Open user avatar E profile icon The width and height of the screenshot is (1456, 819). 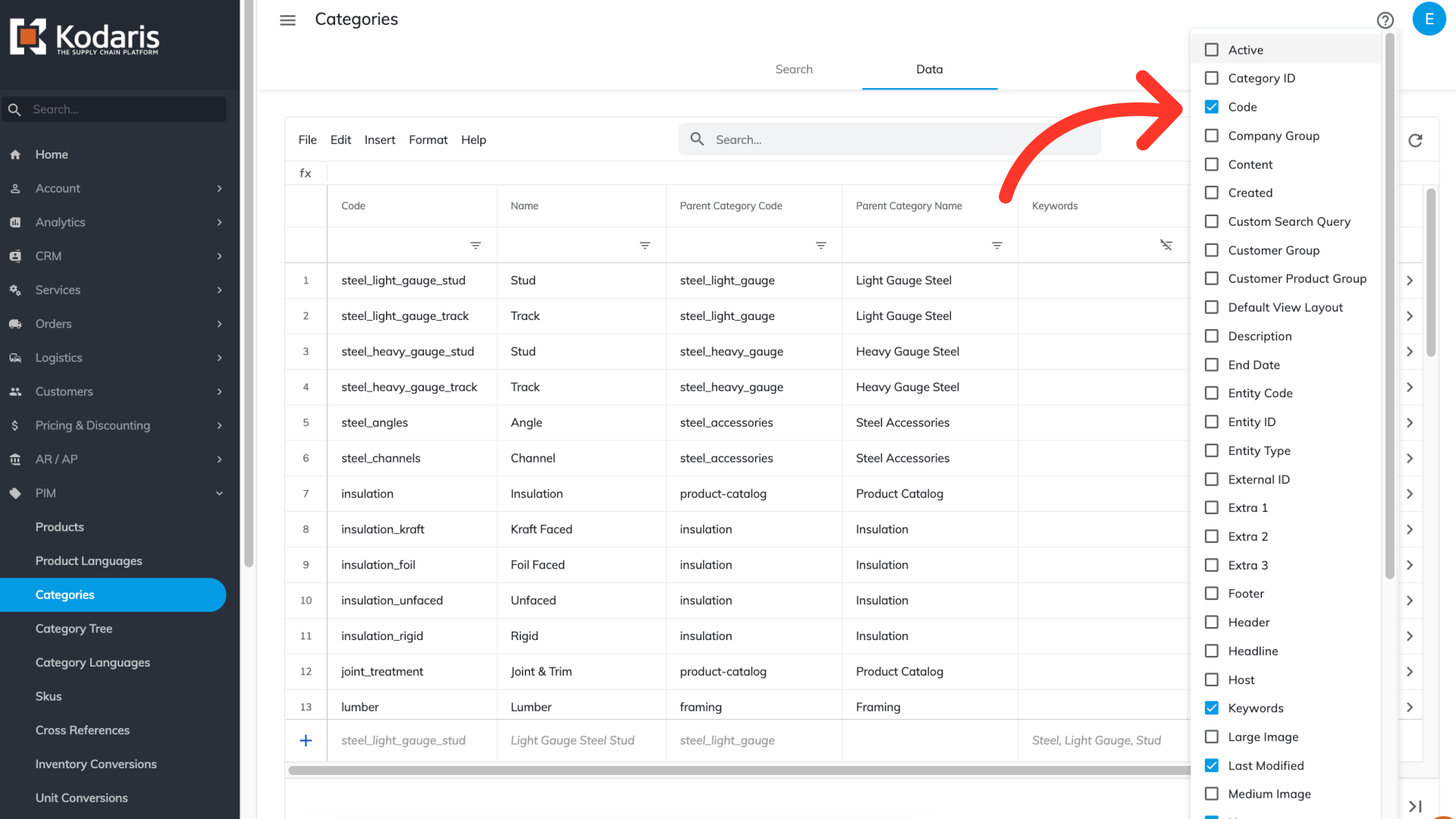point(1429,19)
